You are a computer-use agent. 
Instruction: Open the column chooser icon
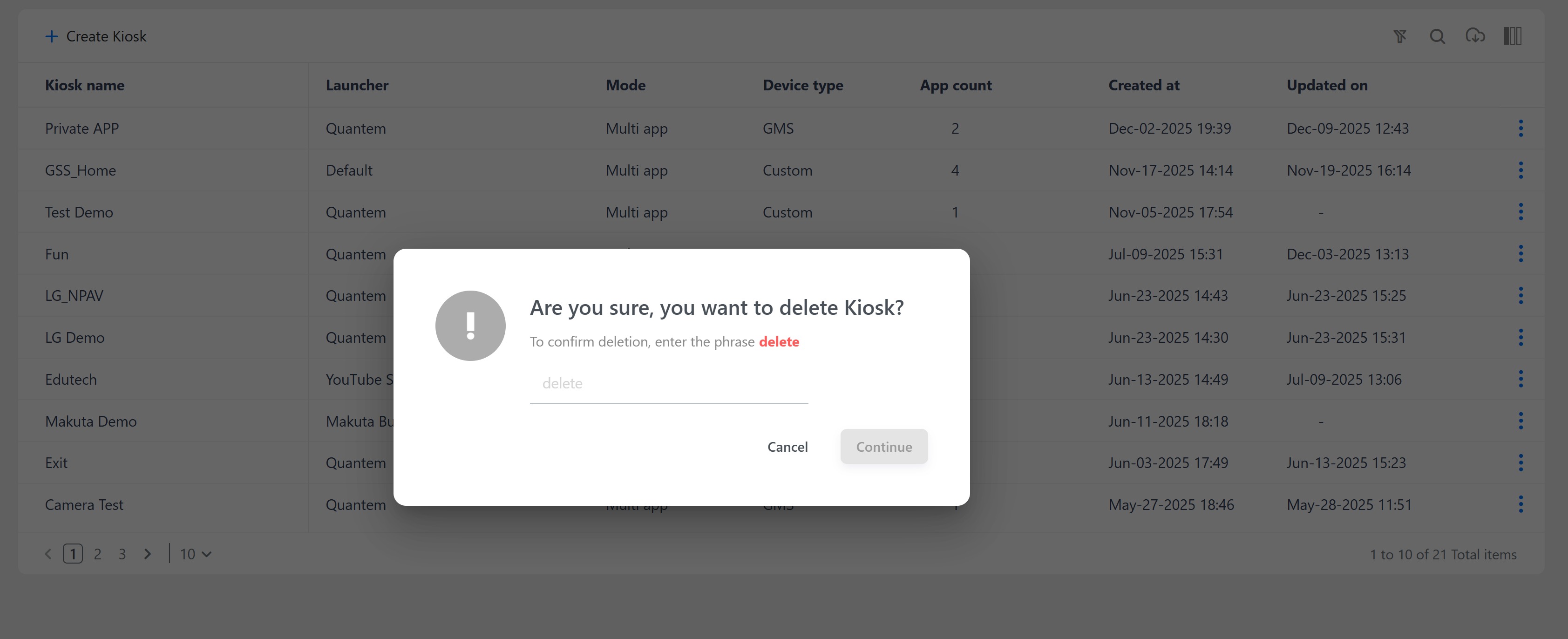pos(1513,36)
